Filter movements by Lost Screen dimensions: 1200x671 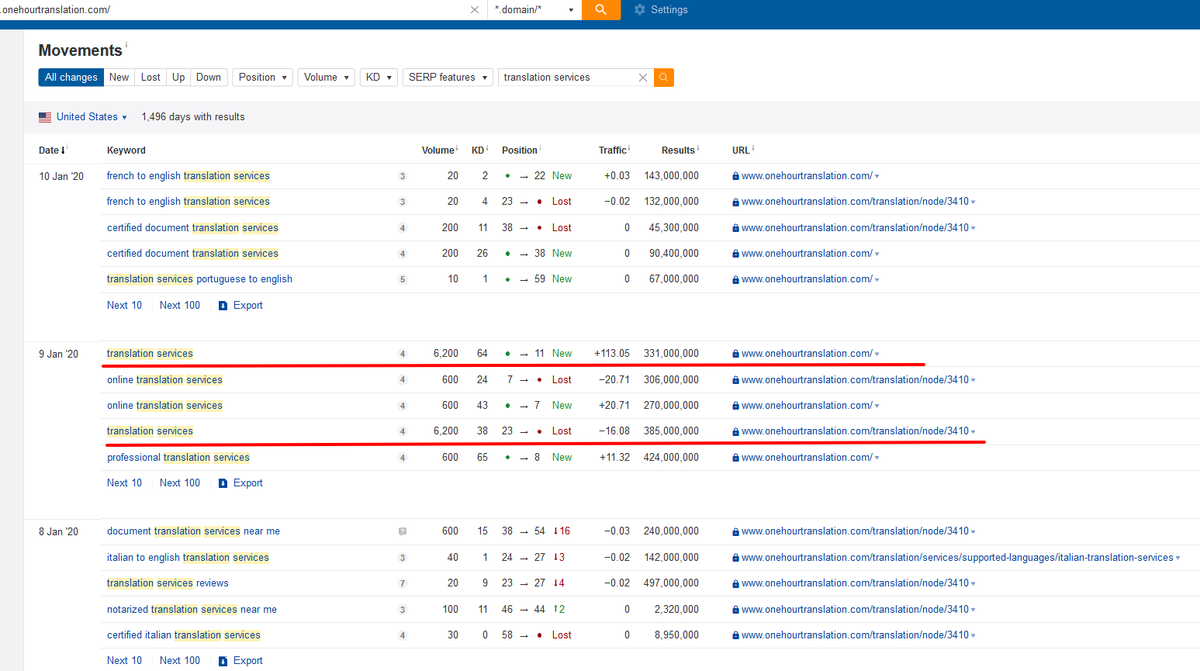point(151,77)
